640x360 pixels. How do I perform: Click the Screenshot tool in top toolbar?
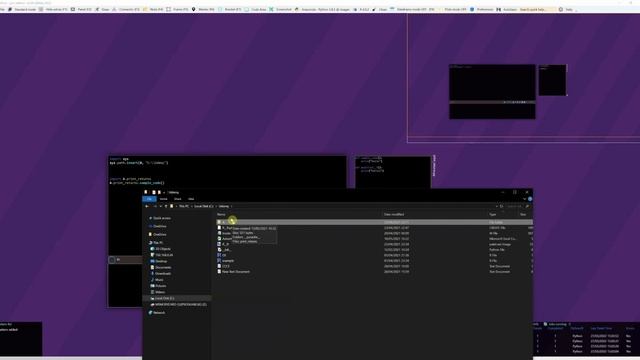coord(280,9)
